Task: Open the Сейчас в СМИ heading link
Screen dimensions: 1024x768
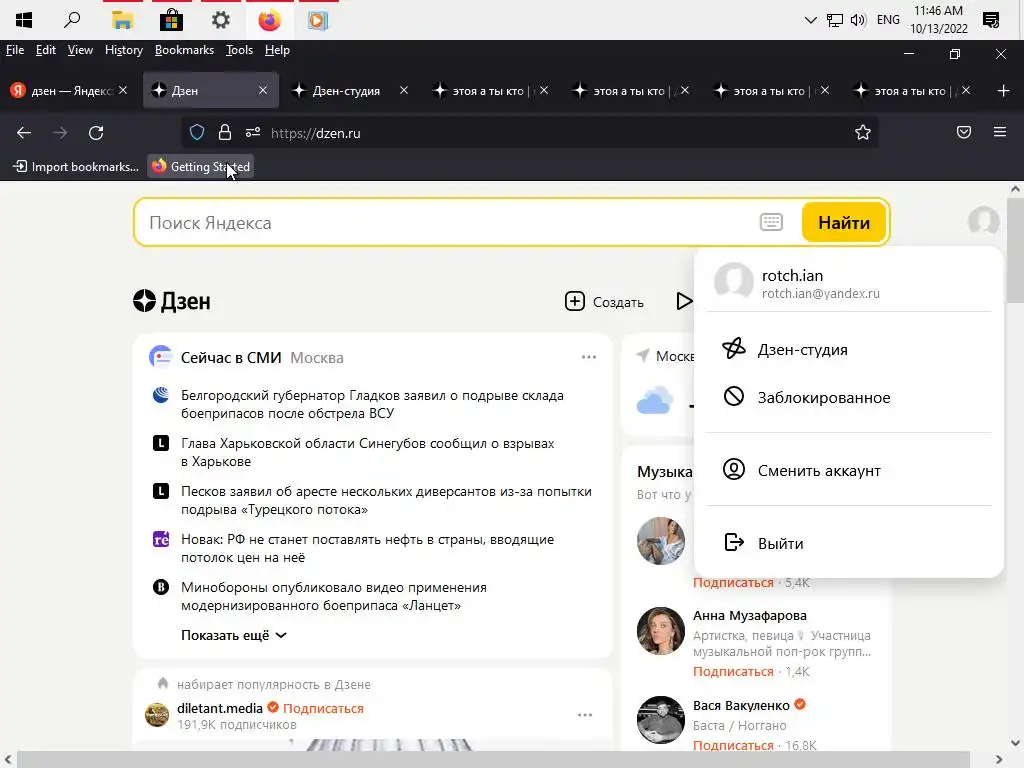Action: pos(231,357)
